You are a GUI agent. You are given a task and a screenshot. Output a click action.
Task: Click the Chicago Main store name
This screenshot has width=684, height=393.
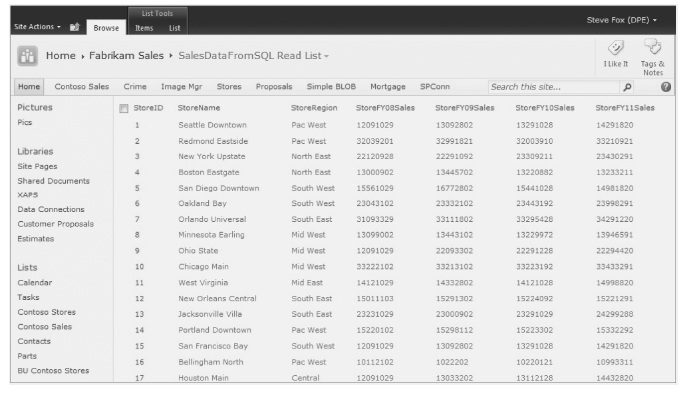click(x=203, y=267)
